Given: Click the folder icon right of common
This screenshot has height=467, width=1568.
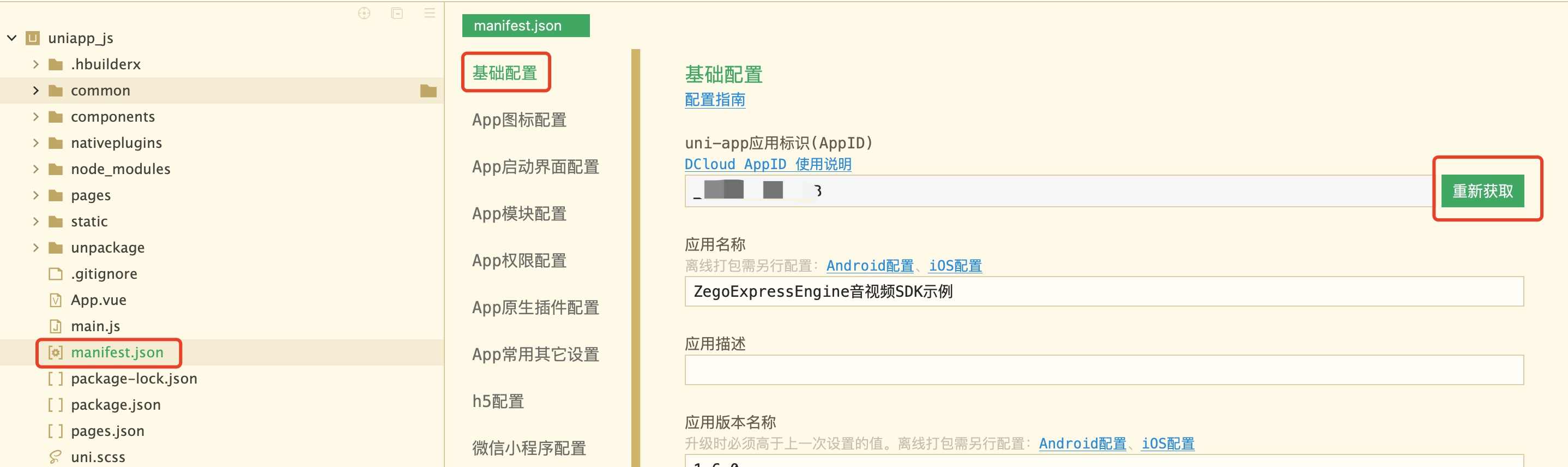Looking at the screenshot, I should click(429, 91).
